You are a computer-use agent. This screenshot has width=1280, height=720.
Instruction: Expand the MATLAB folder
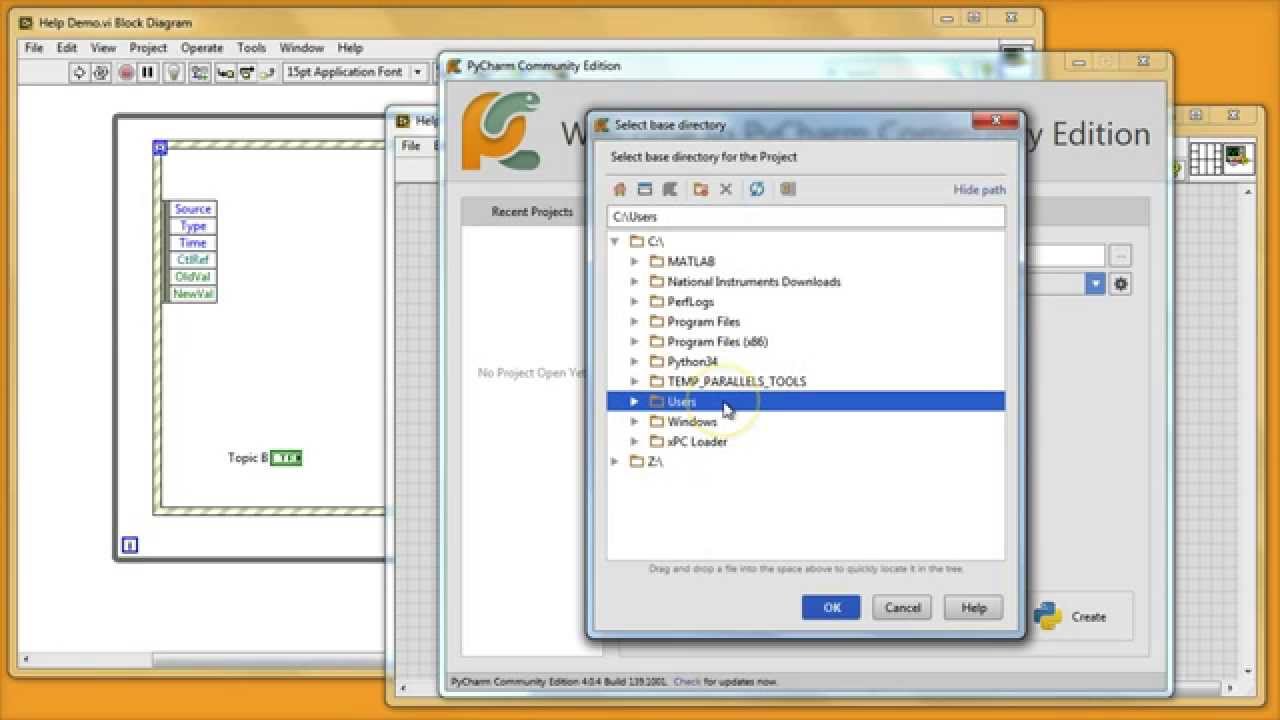pos(634,261)
